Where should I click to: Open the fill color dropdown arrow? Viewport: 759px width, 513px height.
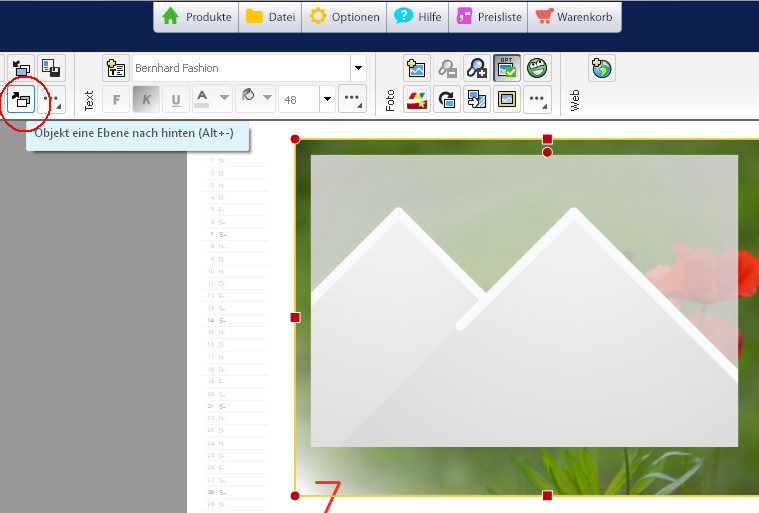click(x=267, y=98)
